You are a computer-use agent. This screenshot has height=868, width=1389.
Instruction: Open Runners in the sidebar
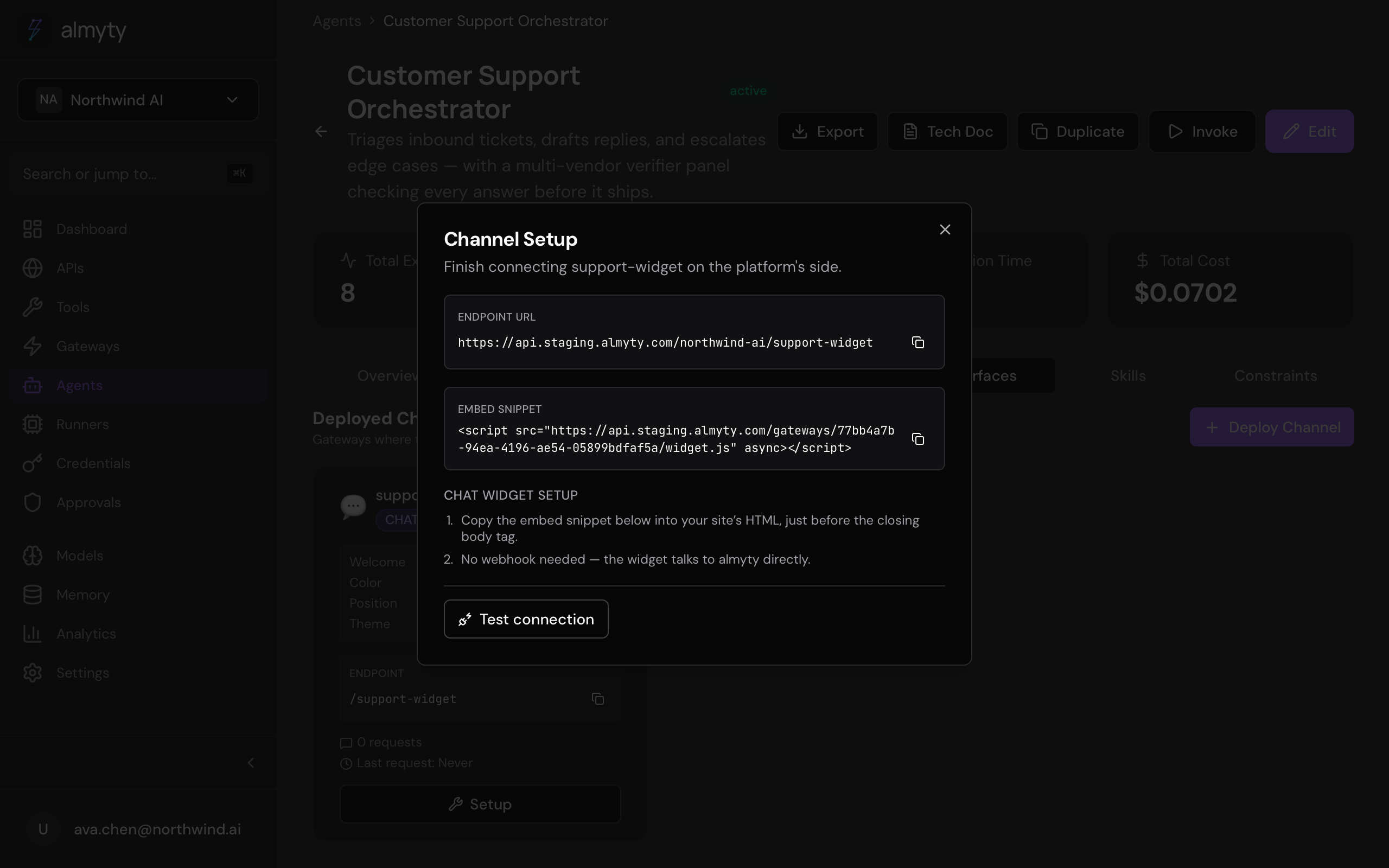(x=138, y=424)
